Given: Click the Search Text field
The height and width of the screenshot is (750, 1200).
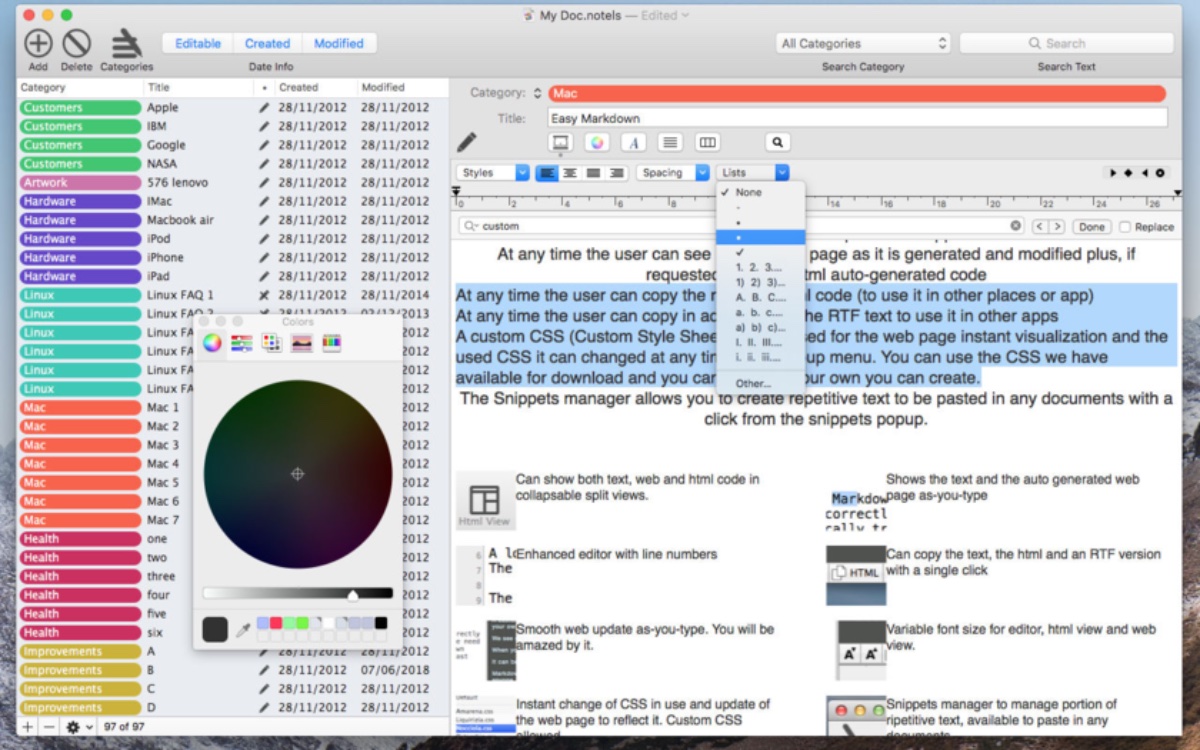Looking at the screenshot, I should click(x=1066, y=44).
